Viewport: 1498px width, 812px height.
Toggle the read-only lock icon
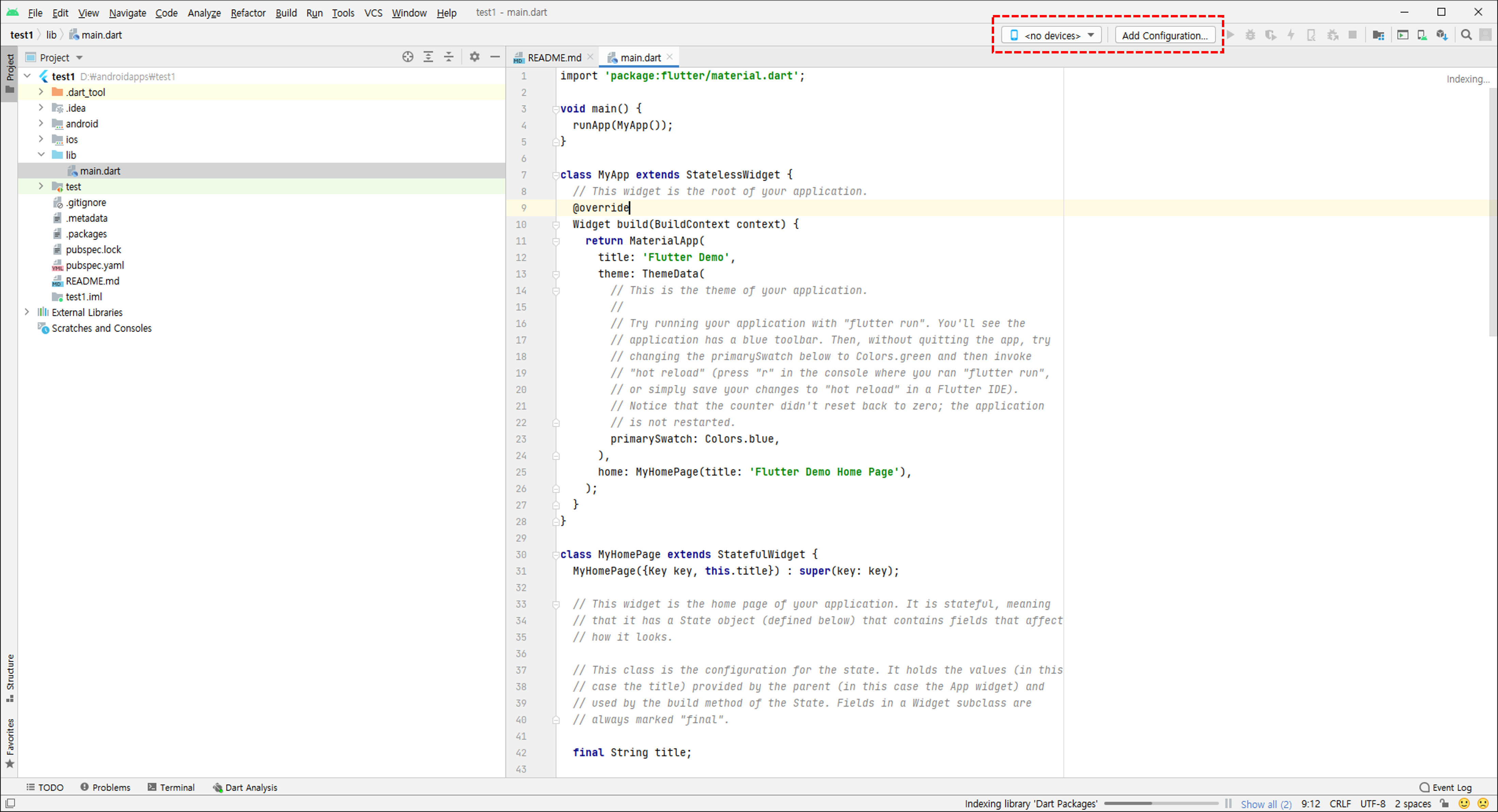coord(1445,803)
